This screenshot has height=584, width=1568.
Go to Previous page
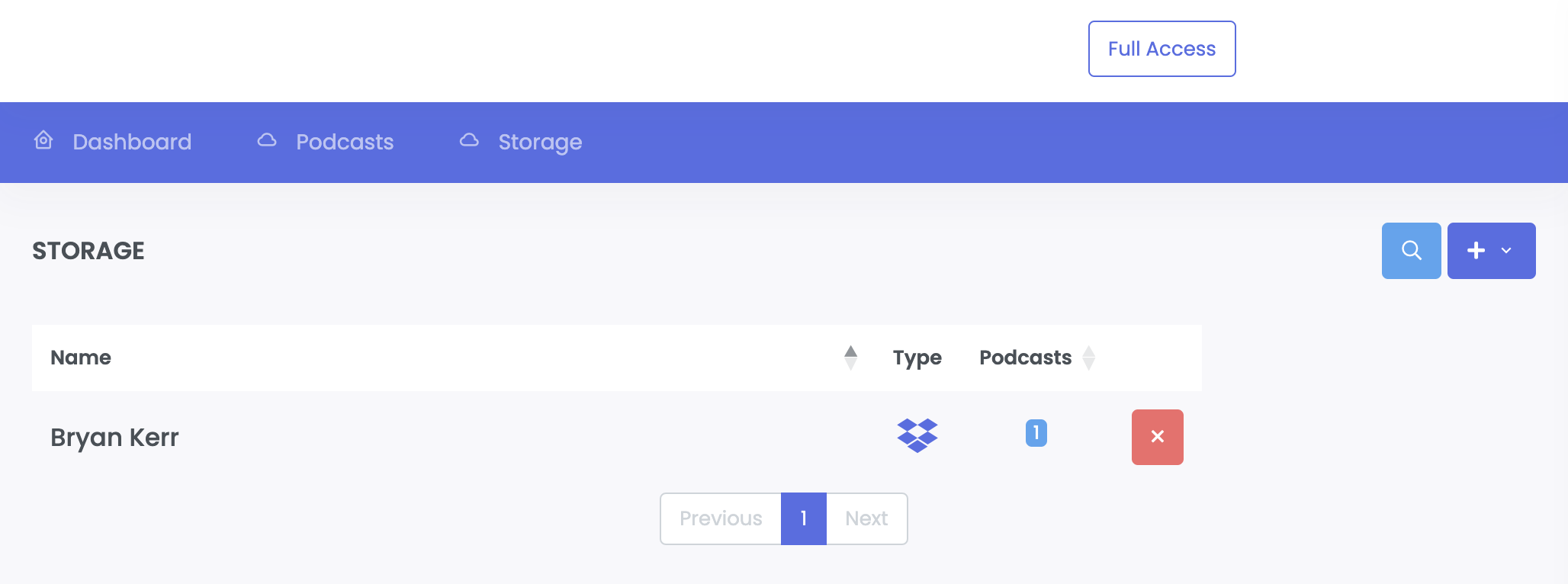pos(721,518)
